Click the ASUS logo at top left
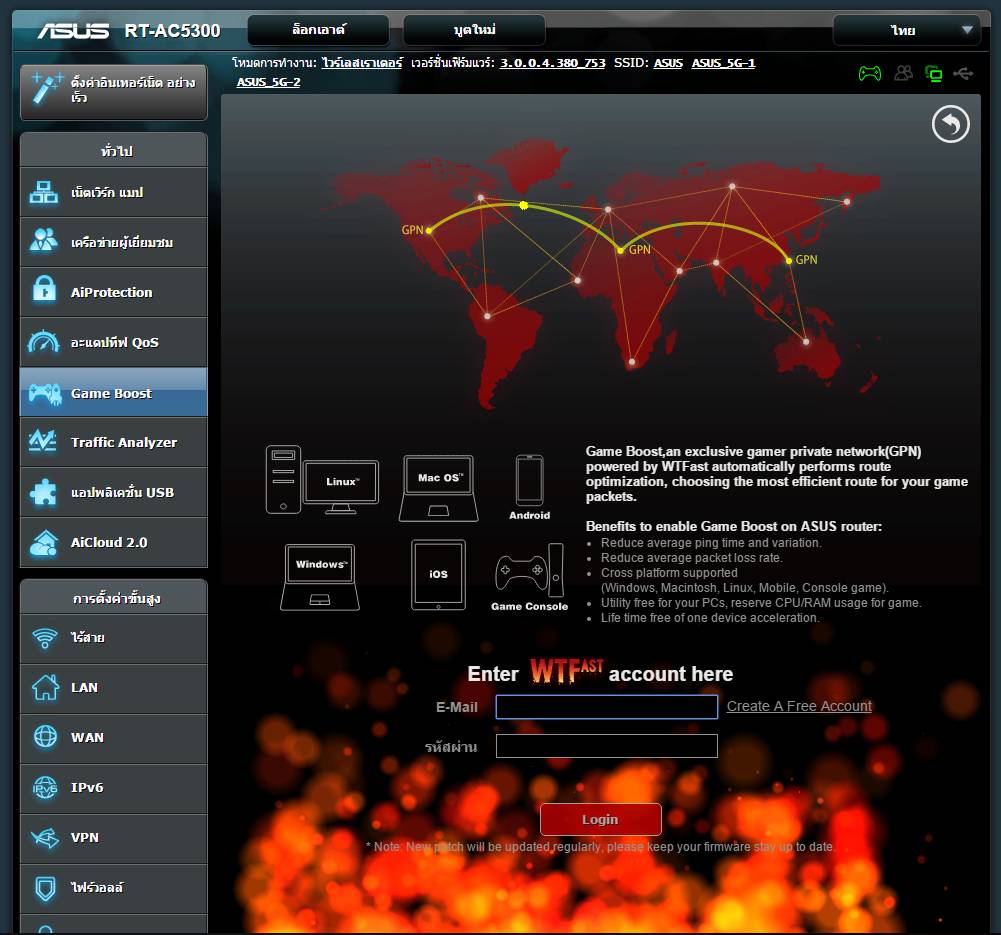 [73, 31]
